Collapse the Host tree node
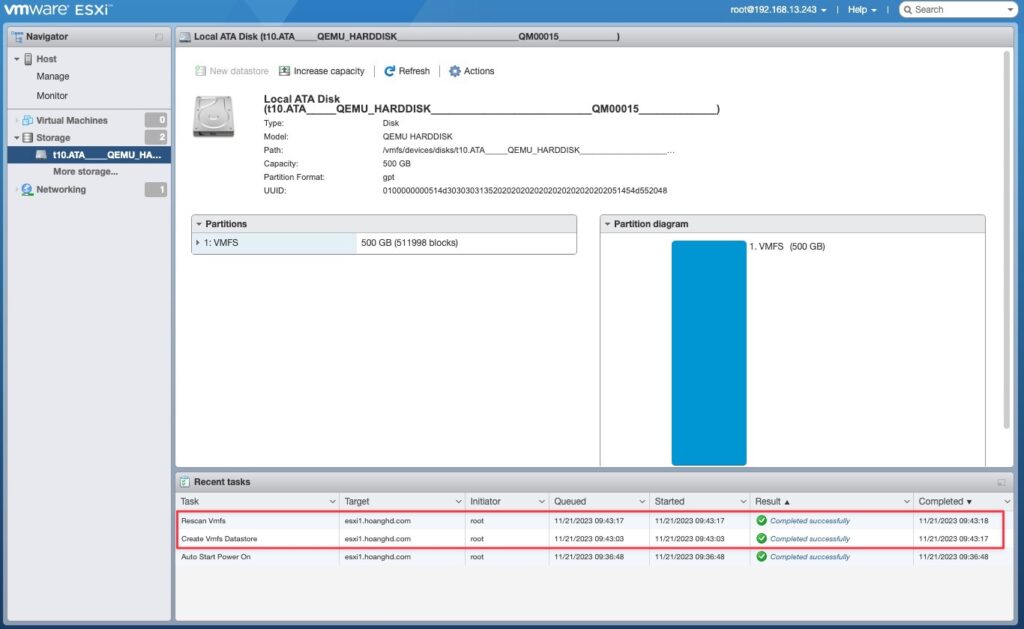This screenshot has width=1024, height=629. point(17,59)
